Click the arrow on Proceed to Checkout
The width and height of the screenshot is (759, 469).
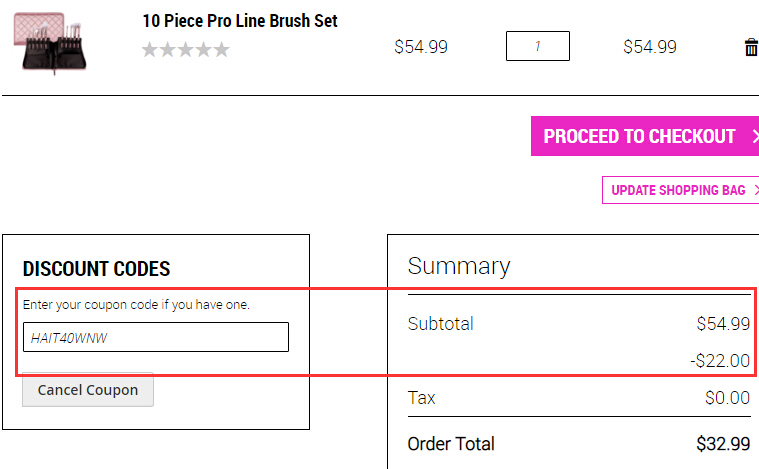point(755,136)
